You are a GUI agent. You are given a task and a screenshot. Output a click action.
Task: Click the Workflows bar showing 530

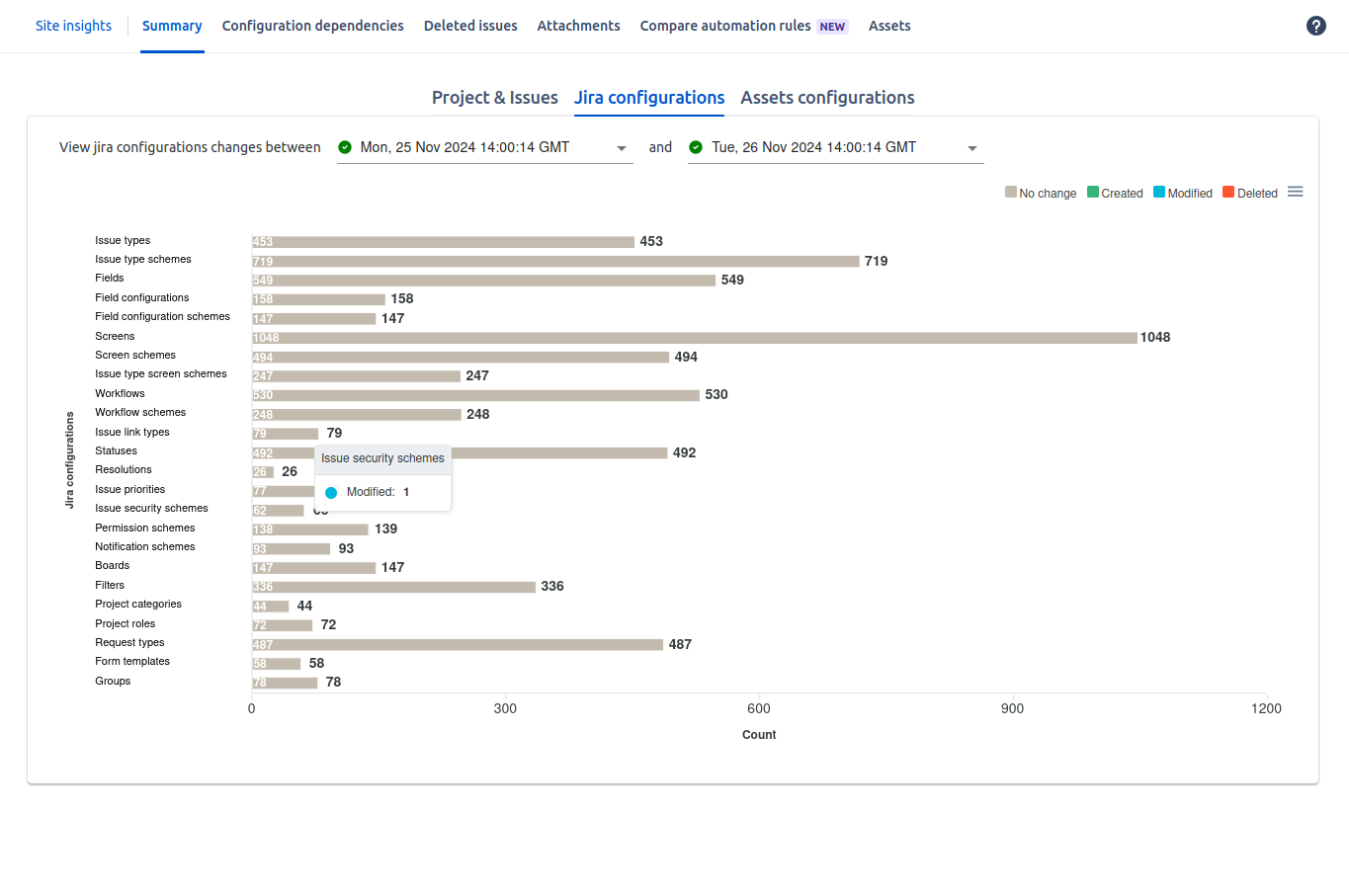coord(476,395)
